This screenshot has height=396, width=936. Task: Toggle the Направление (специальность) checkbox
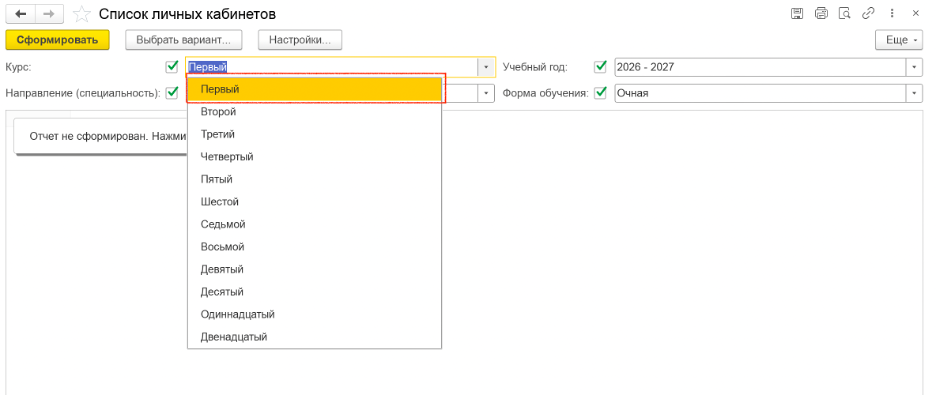click(x=172, y=93)
